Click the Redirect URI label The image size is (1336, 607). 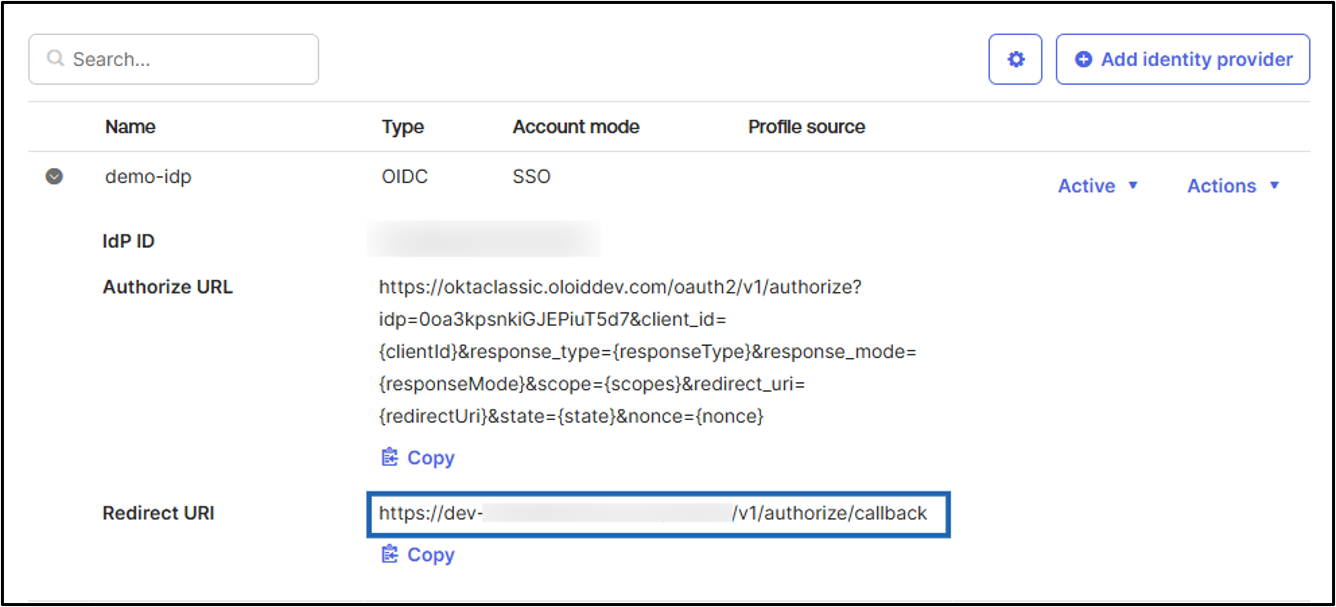159,514
